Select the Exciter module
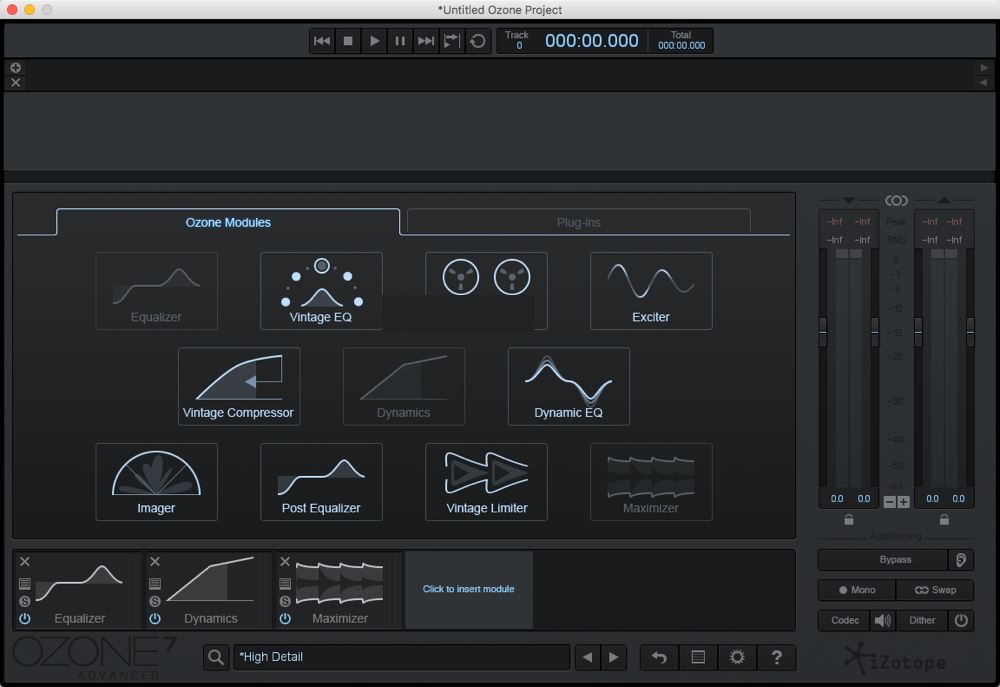This screenshot has height=687, width=1000. pos(651,290)
